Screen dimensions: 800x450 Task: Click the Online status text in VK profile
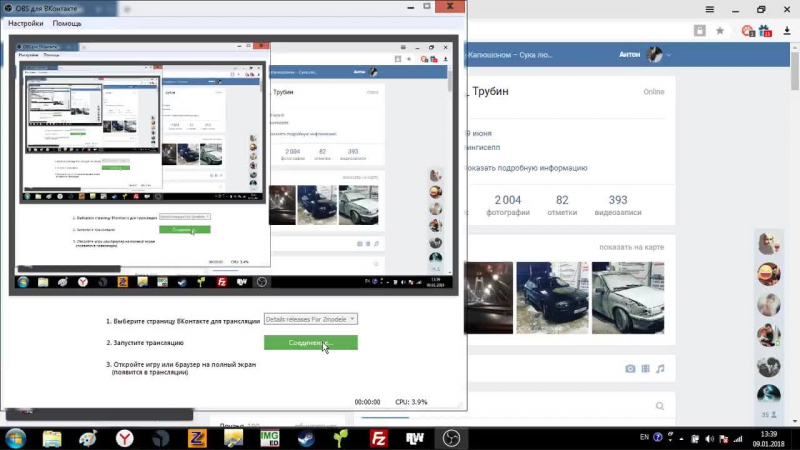click(x=654, y=92)
